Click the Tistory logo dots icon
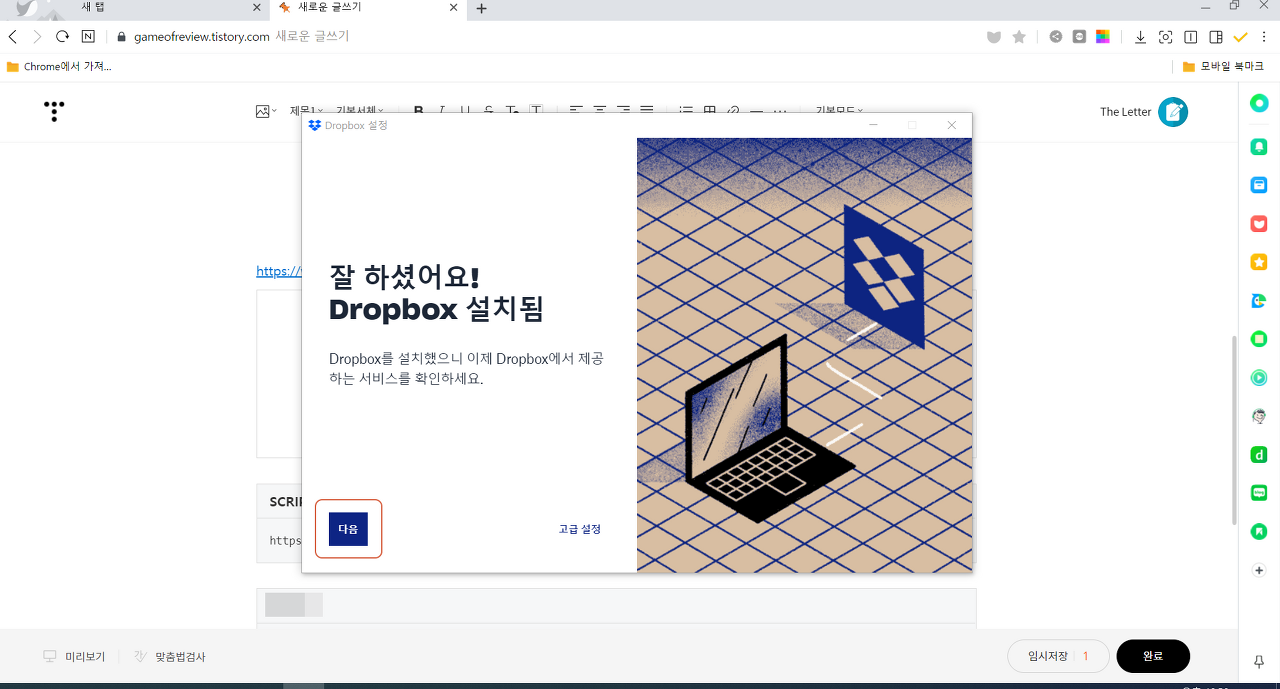Viewport: 1280px width, 689px height. (x=54, y=111)
